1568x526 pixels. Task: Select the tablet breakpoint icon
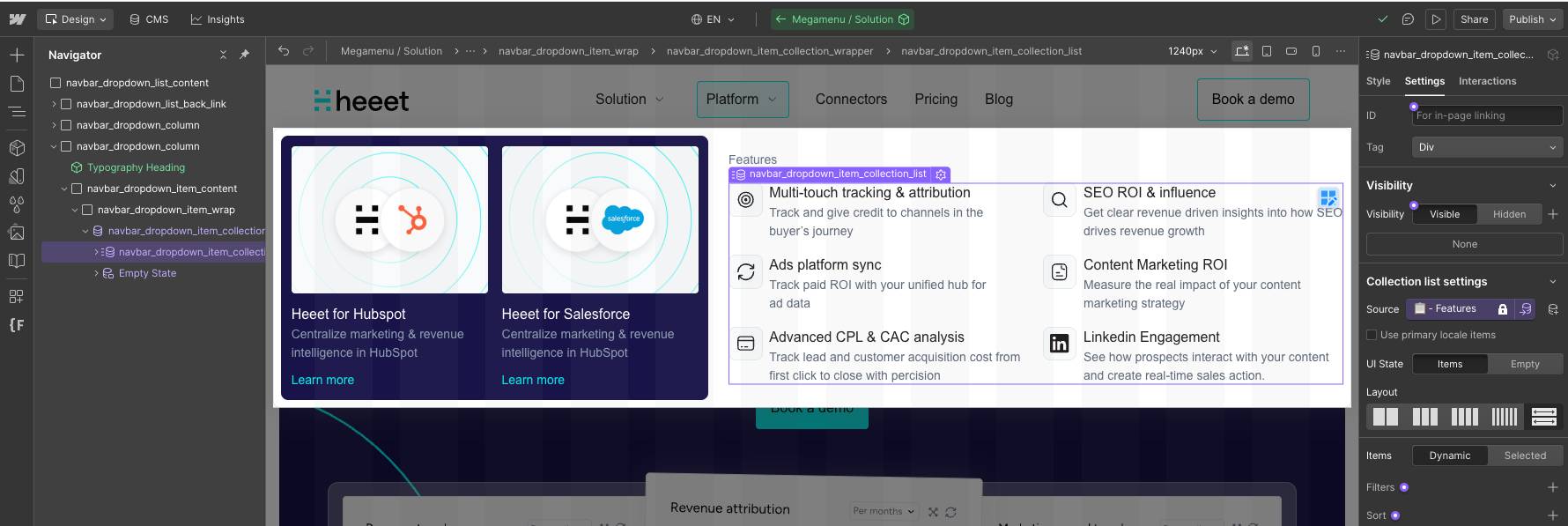click(1267, 51)
